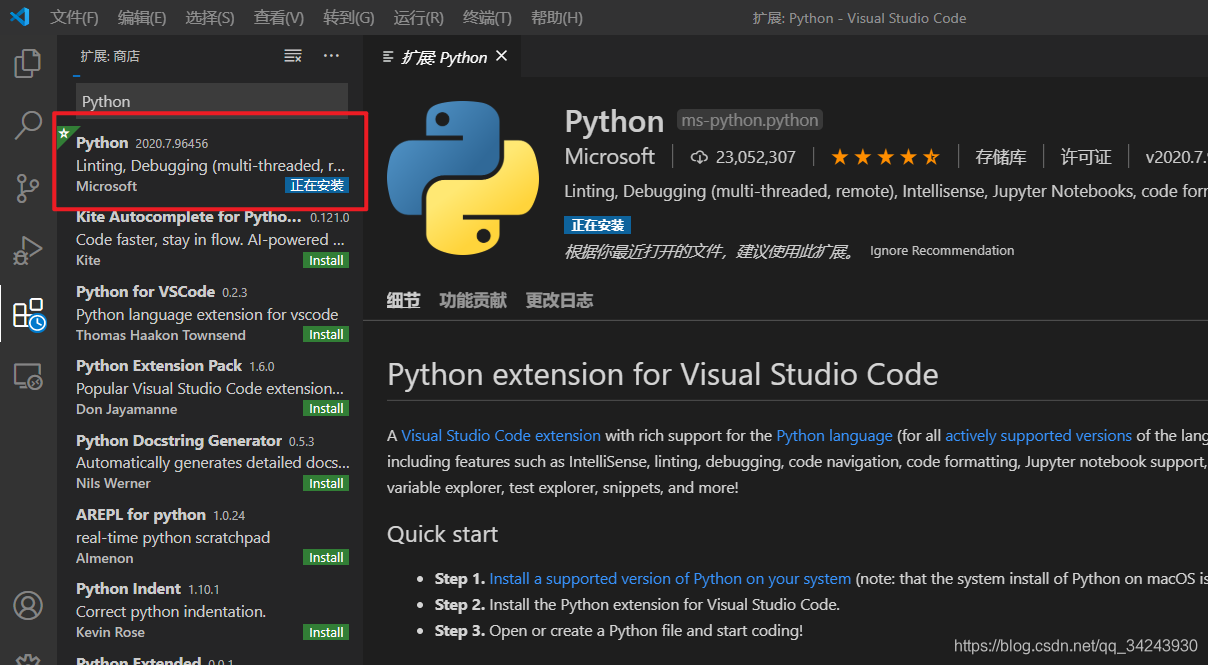Open the 存储库 repository link
This screenshot has width=1208, height=665.
click(1001, 157)
